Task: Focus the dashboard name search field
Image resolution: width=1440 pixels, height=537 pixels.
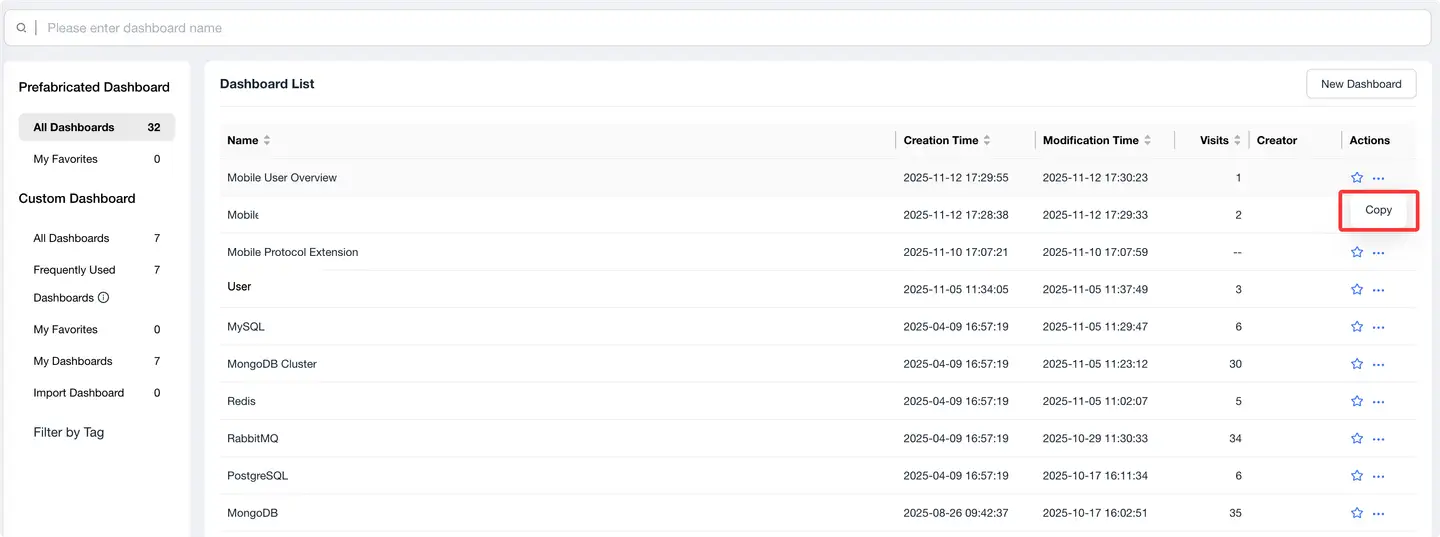Action: pyautogui.click(x=700, y=28)
